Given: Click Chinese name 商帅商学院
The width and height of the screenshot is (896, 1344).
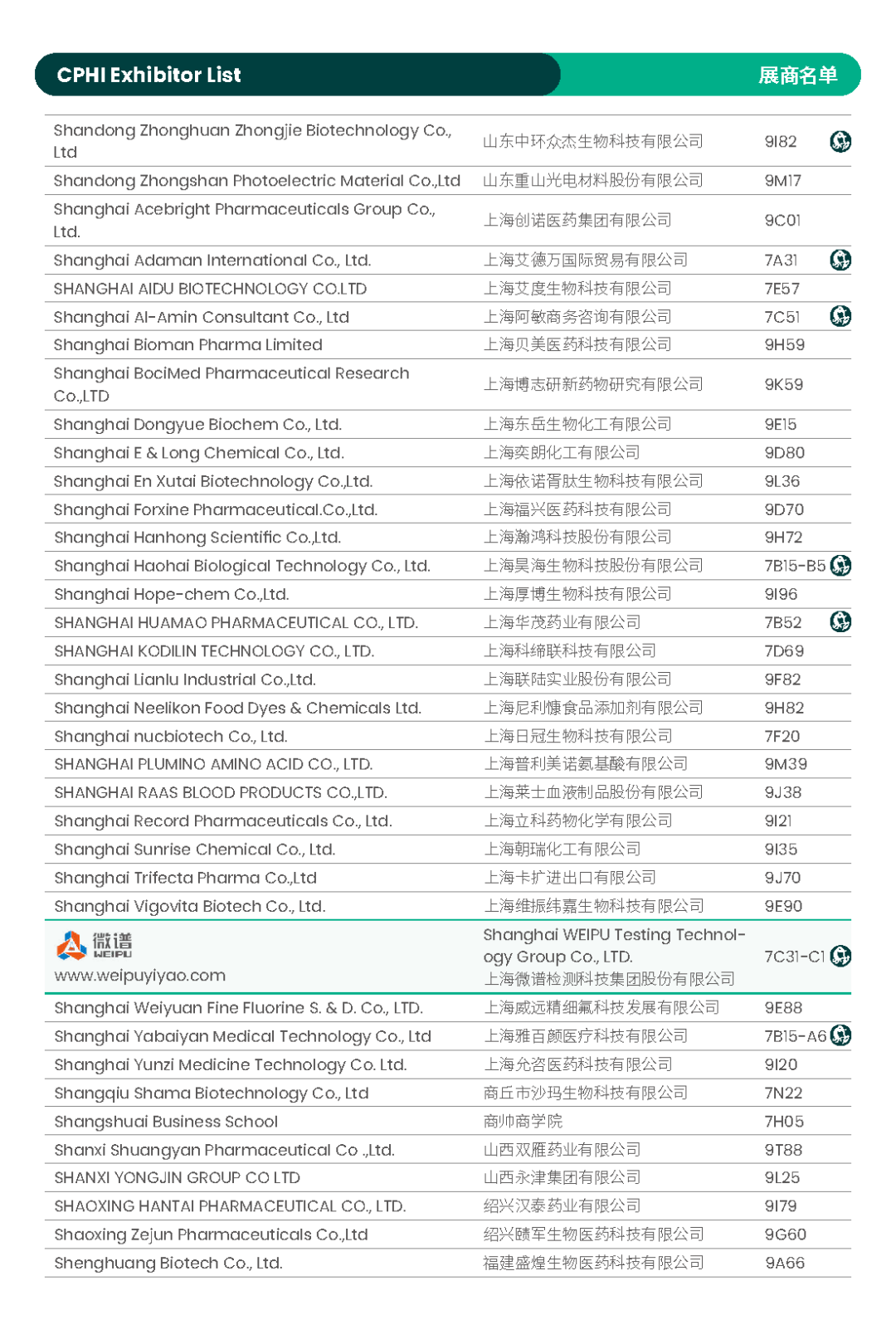Looking at the screenshot, I should pos(523,1122).
